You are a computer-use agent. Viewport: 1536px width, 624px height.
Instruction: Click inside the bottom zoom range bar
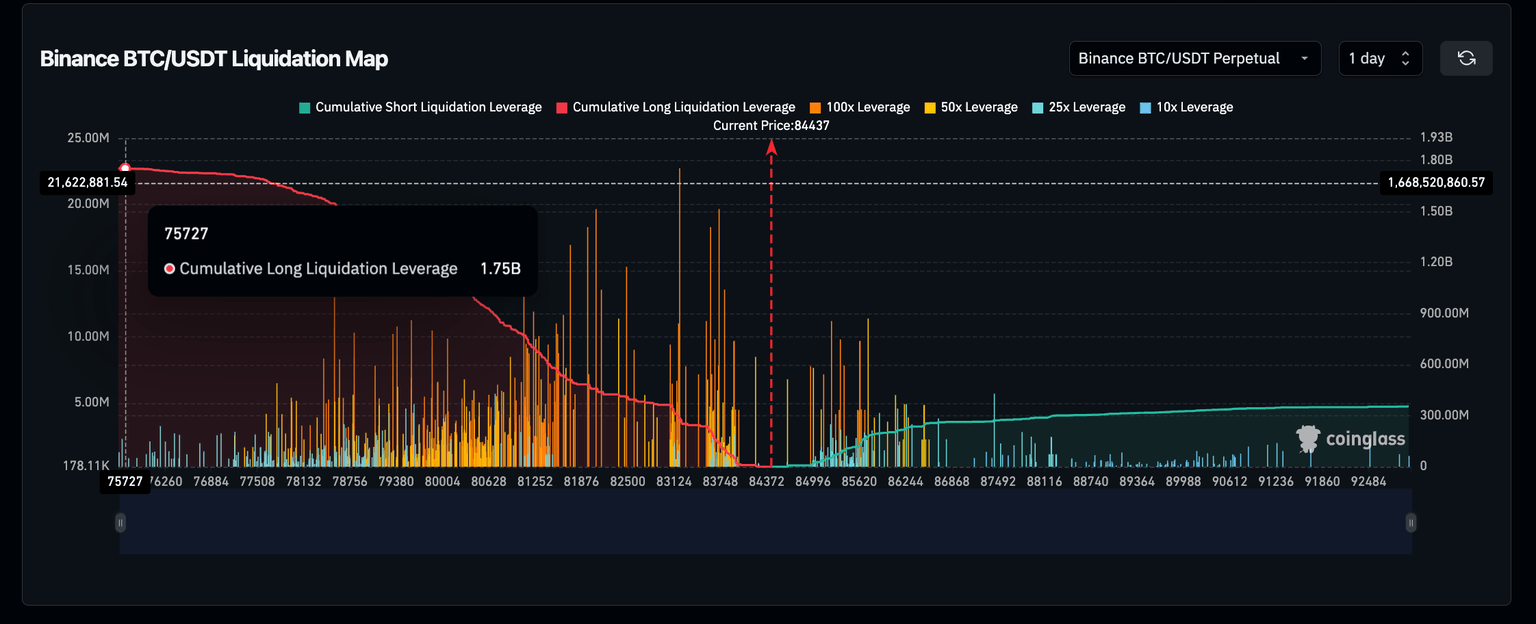765,522
